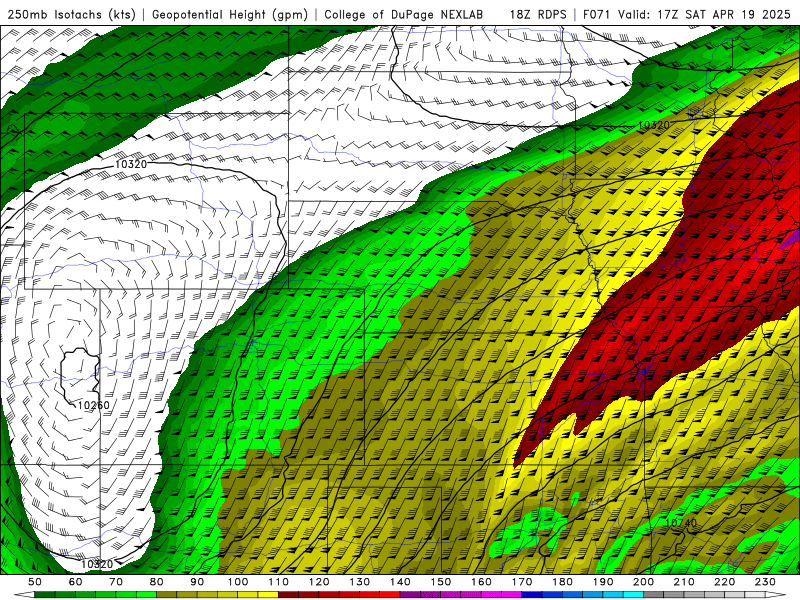Screen dimensions: 800x600
Task: Click the 10320 contour label in the upper right
Action: coord(654,126)
